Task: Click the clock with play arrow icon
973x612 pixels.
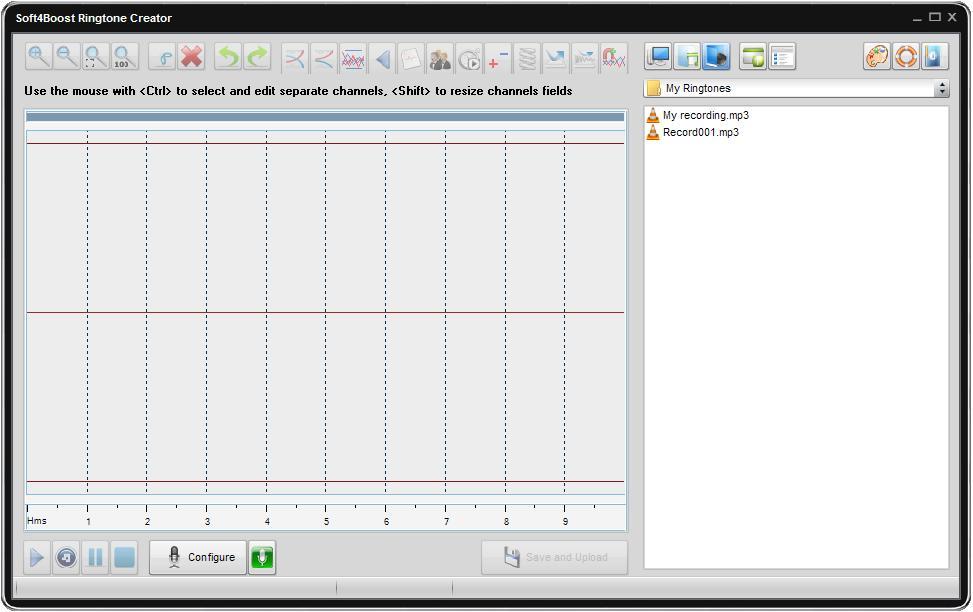Action: tap(469, 58)
